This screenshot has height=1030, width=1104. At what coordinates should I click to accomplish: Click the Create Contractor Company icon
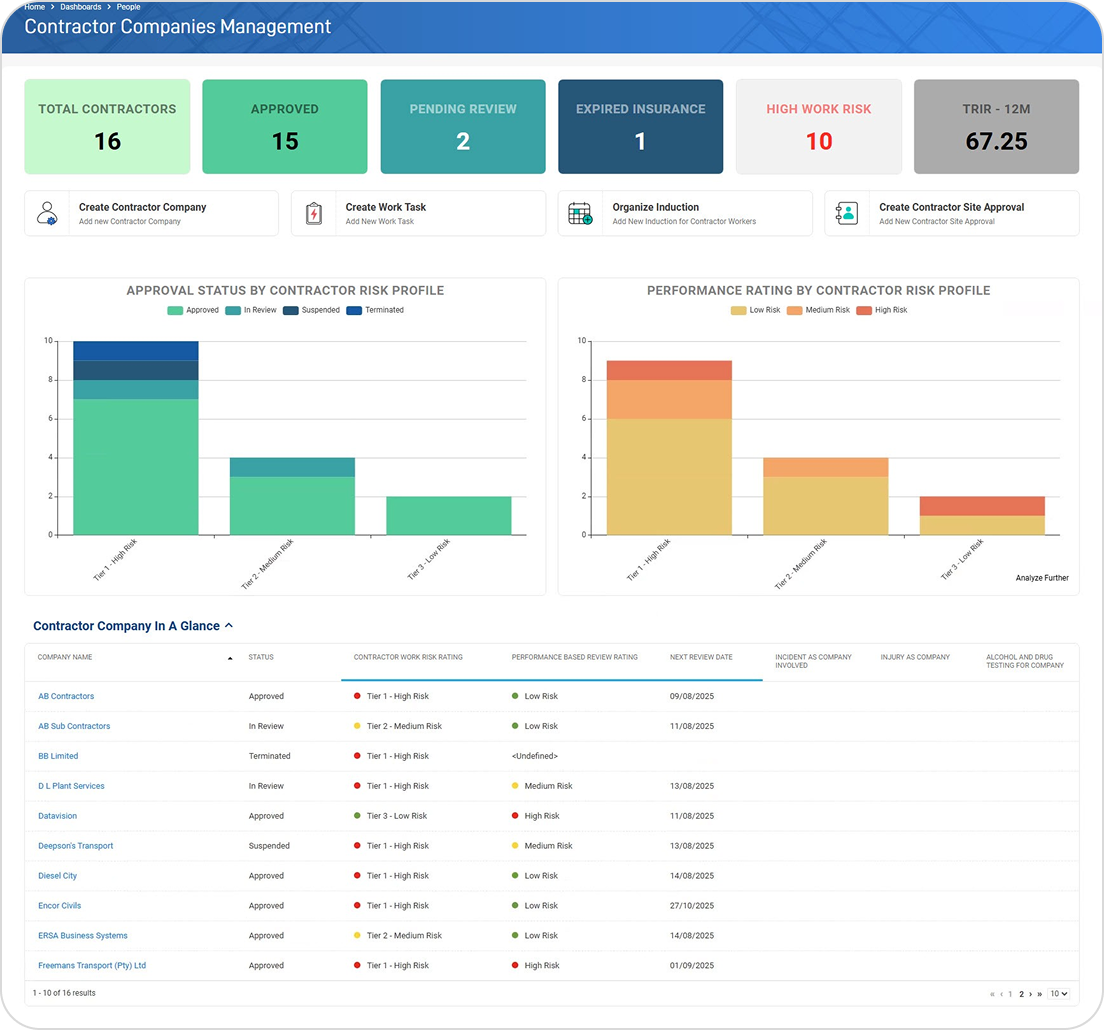47,213
